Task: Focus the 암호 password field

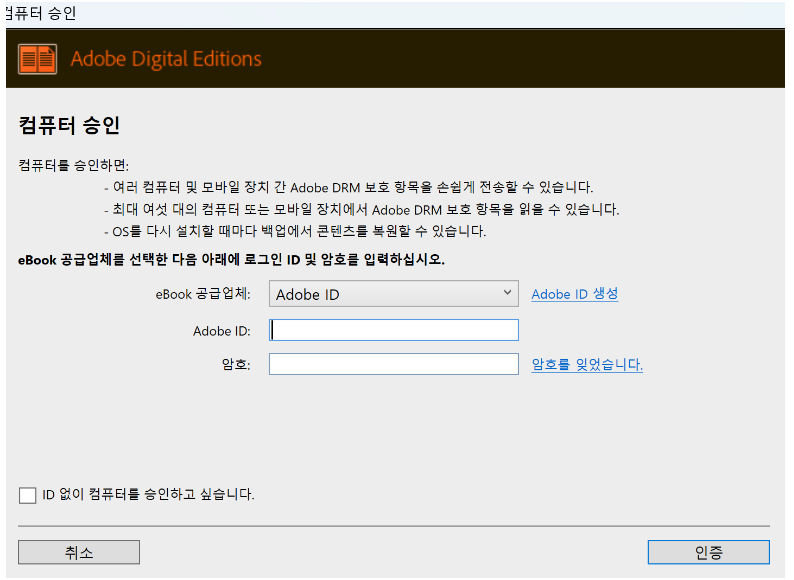Action: pos(393,364)
